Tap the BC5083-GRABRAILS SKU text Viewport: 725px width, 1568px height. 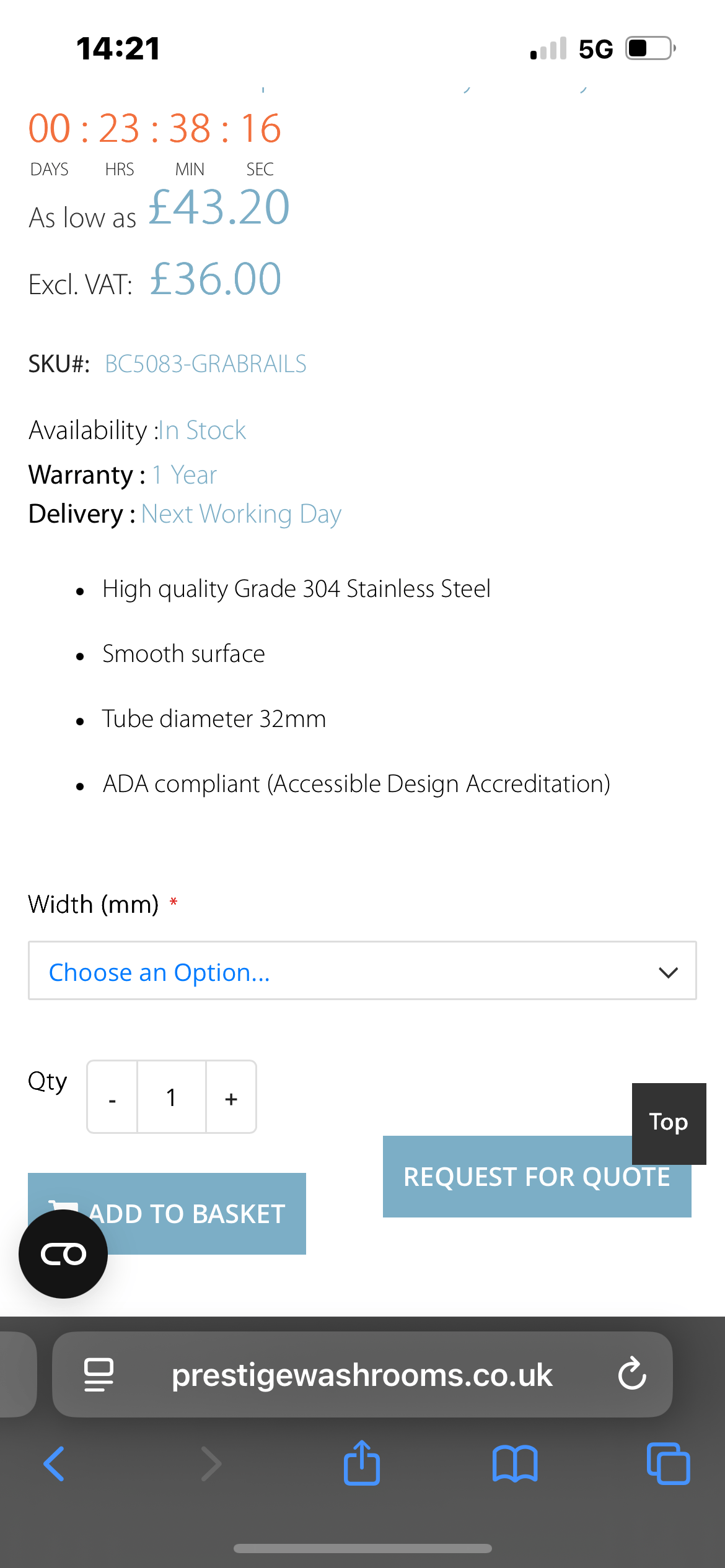(206, 364)
